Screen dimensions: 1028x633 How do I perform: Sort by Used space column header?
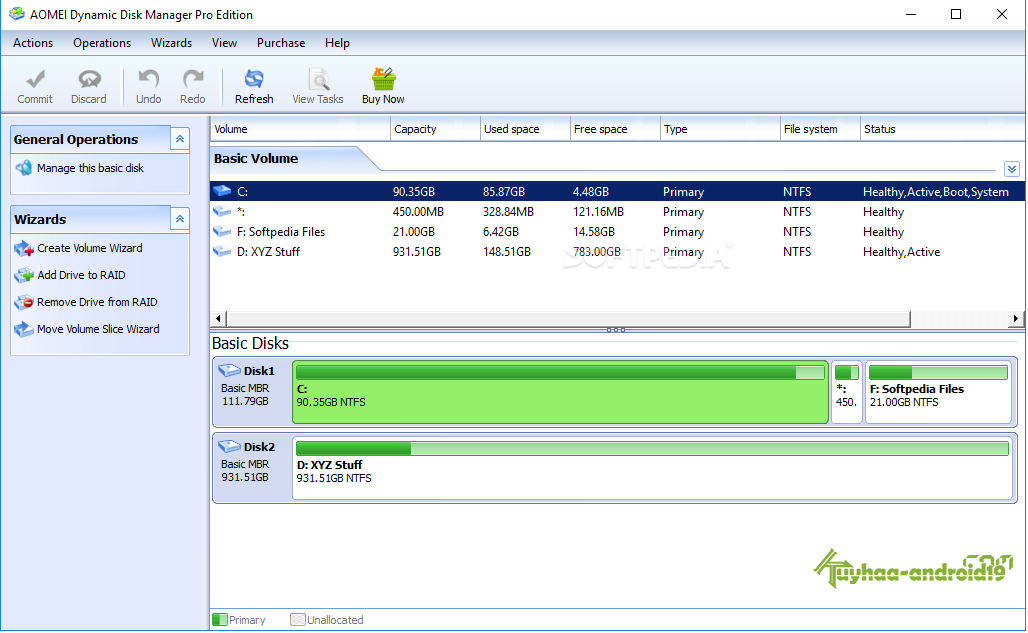(x=525, y=129)
